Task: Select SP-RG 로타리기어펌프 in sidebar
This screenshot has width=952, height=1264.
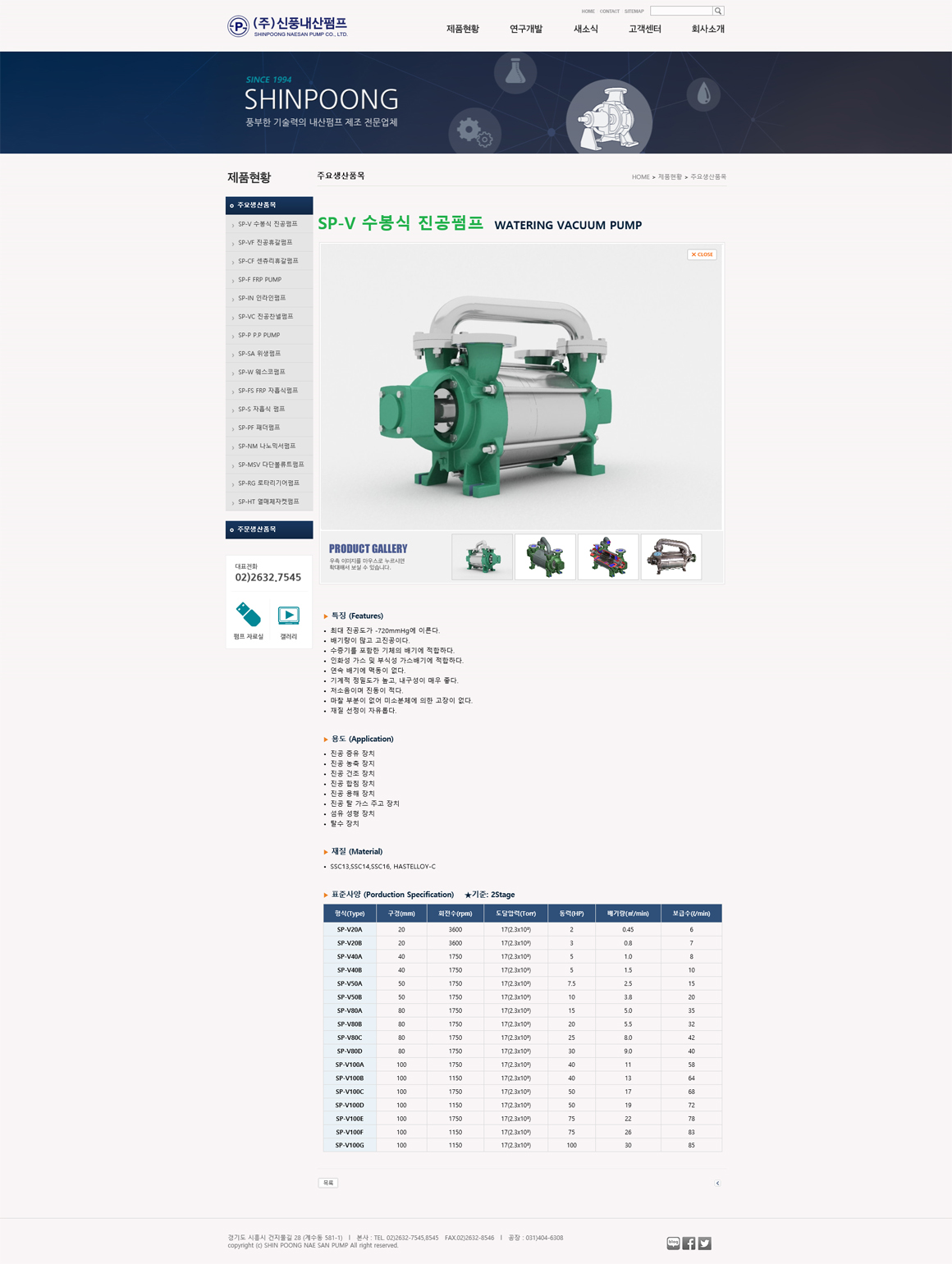Action: (268, 483)
